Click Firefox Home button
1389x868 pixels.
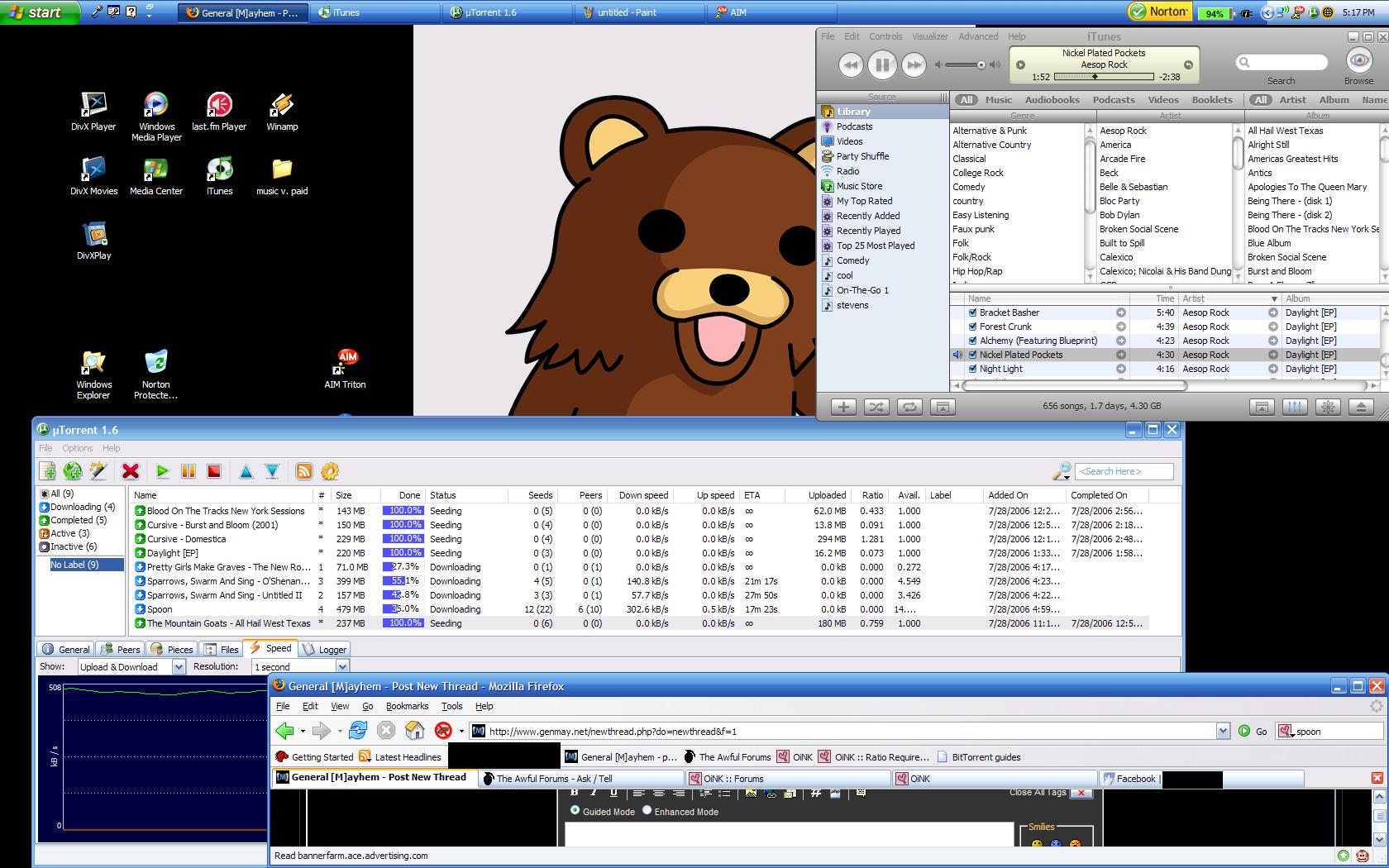click(415, 731)
